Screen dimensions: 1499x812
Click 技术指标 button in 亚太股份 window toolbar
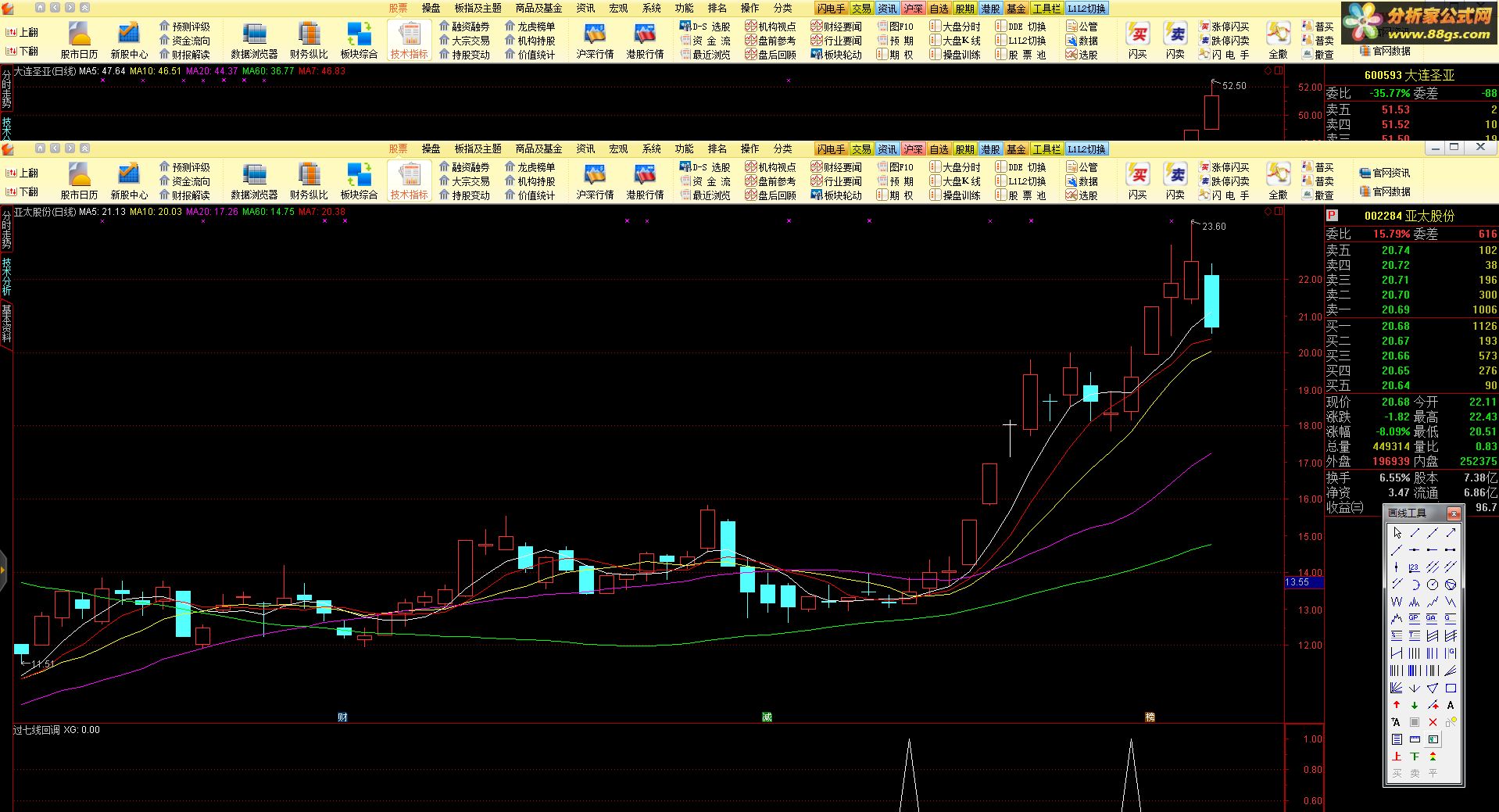pos(409,181)
